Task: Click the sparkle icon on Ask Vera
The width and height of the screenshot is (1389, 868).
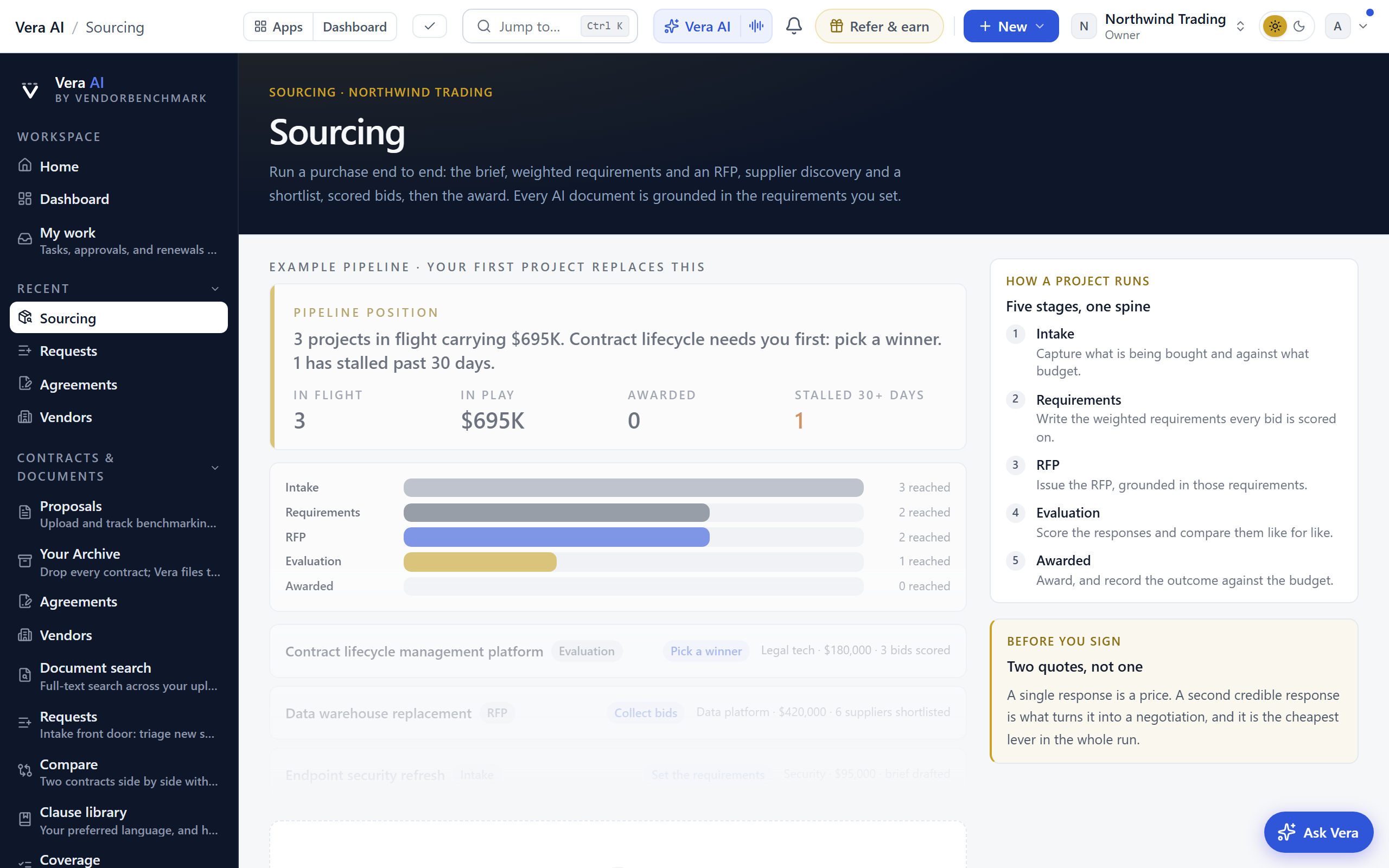Action: point(1286,832)
